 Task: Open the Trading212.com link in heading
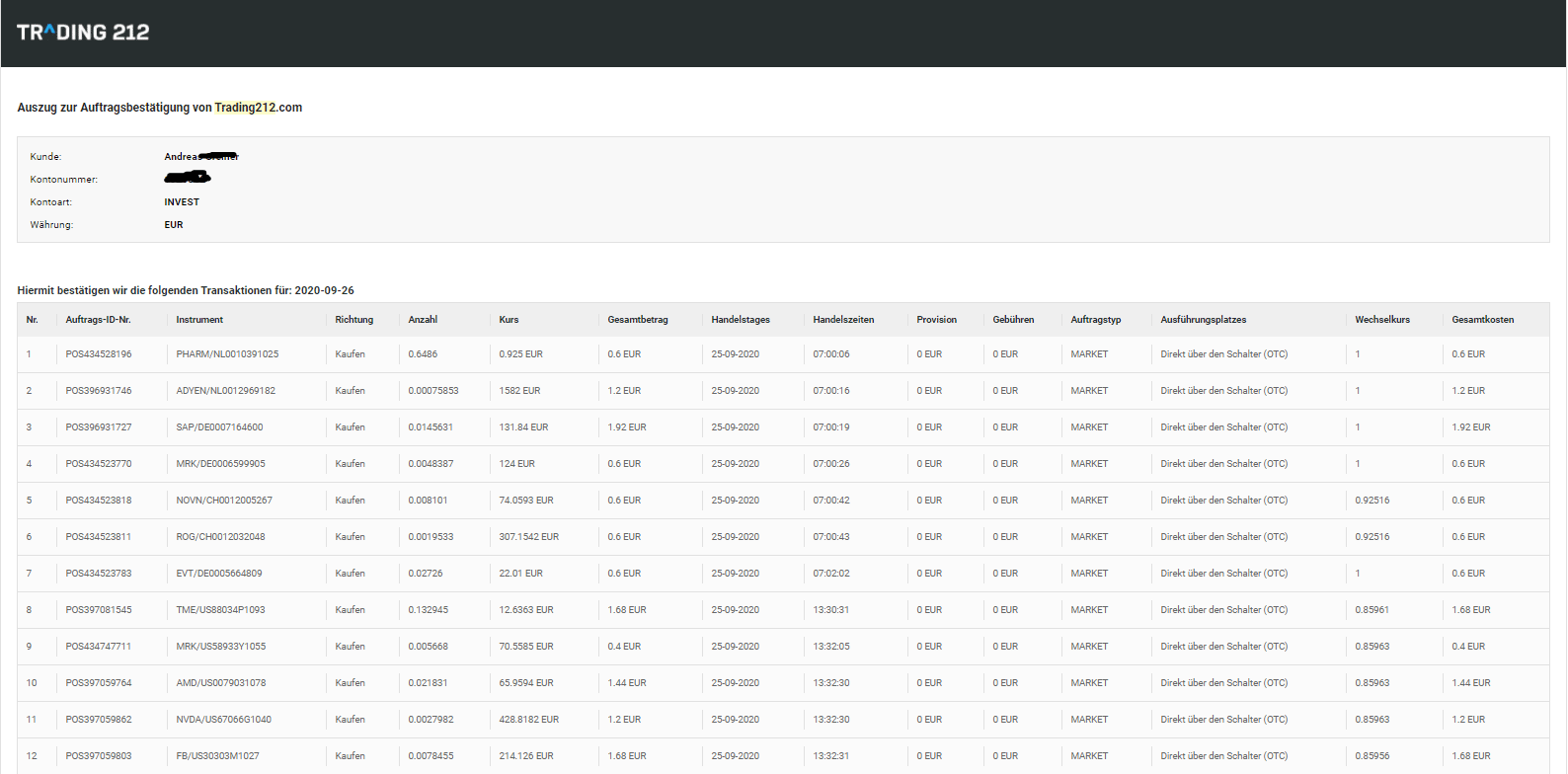click(x=259, y=108)
